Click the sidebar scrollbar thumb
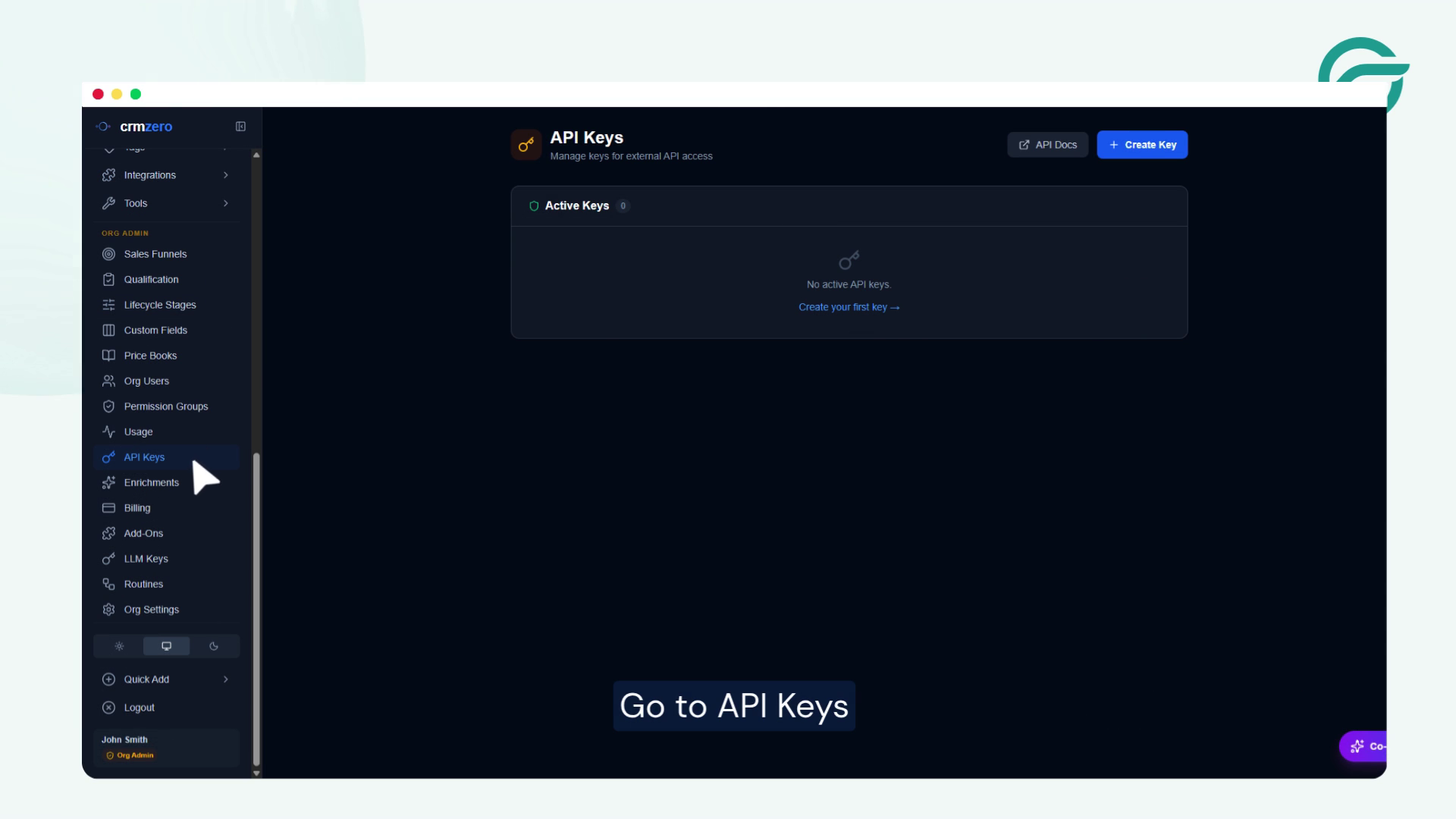The width and height of the screenshot is (1456, 819). pos(256,610)
